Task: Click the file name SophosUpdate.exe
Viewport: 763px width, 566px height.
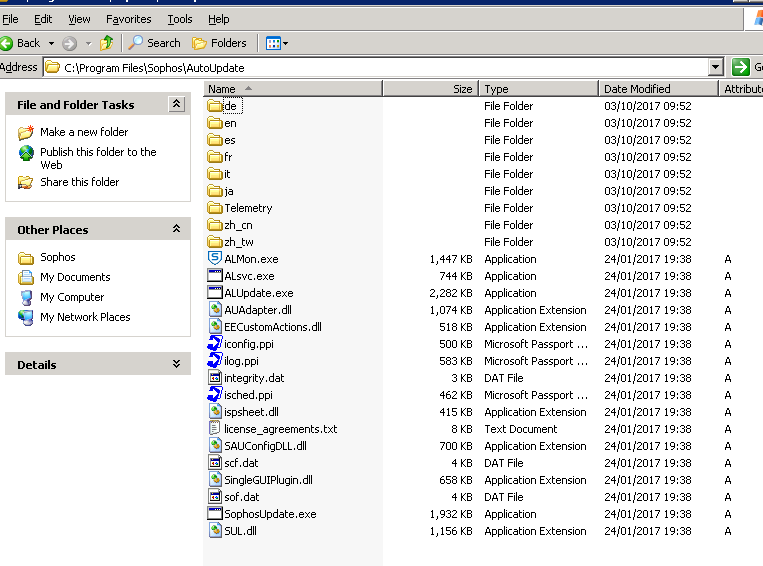Action: tap(270, 514)
